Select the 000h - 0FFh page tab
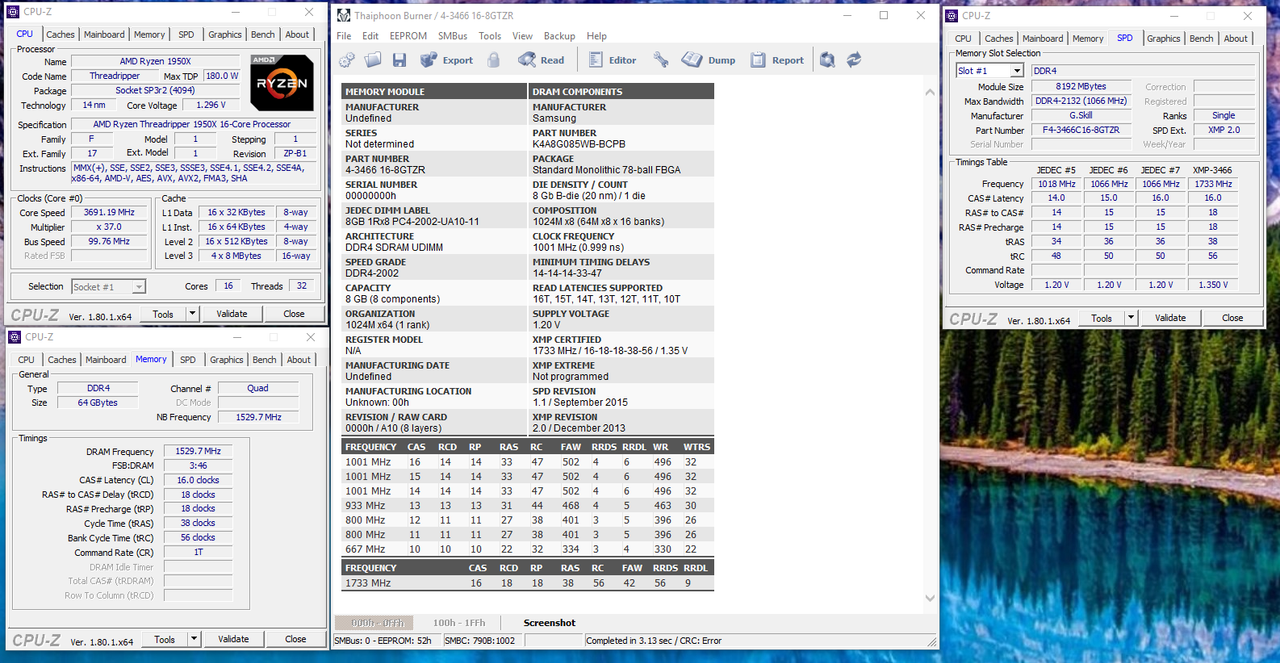This screenshot has height=663, width=1280. coord(375,623)
